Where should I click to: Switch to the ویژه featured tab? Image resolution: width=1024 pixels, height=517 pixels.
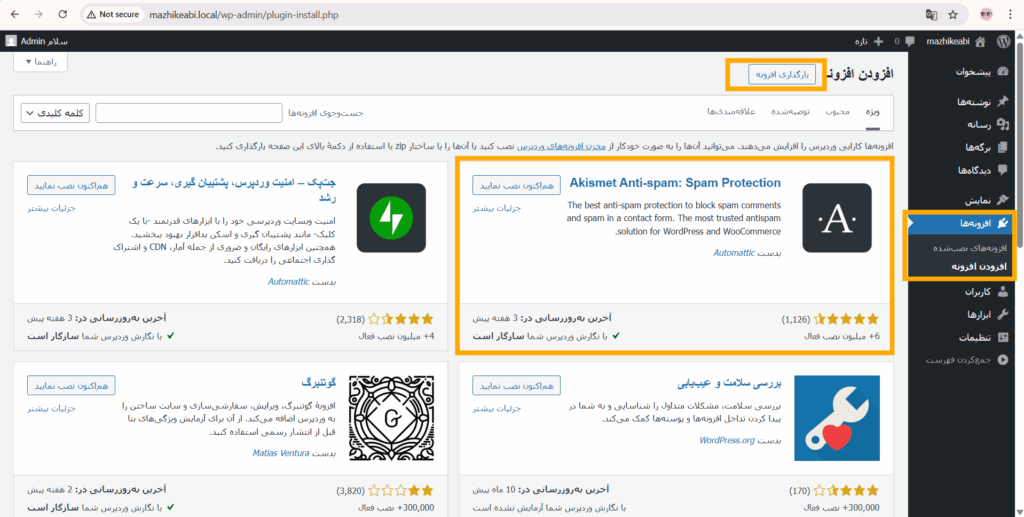pyautogui.click(x=872, y=112)
